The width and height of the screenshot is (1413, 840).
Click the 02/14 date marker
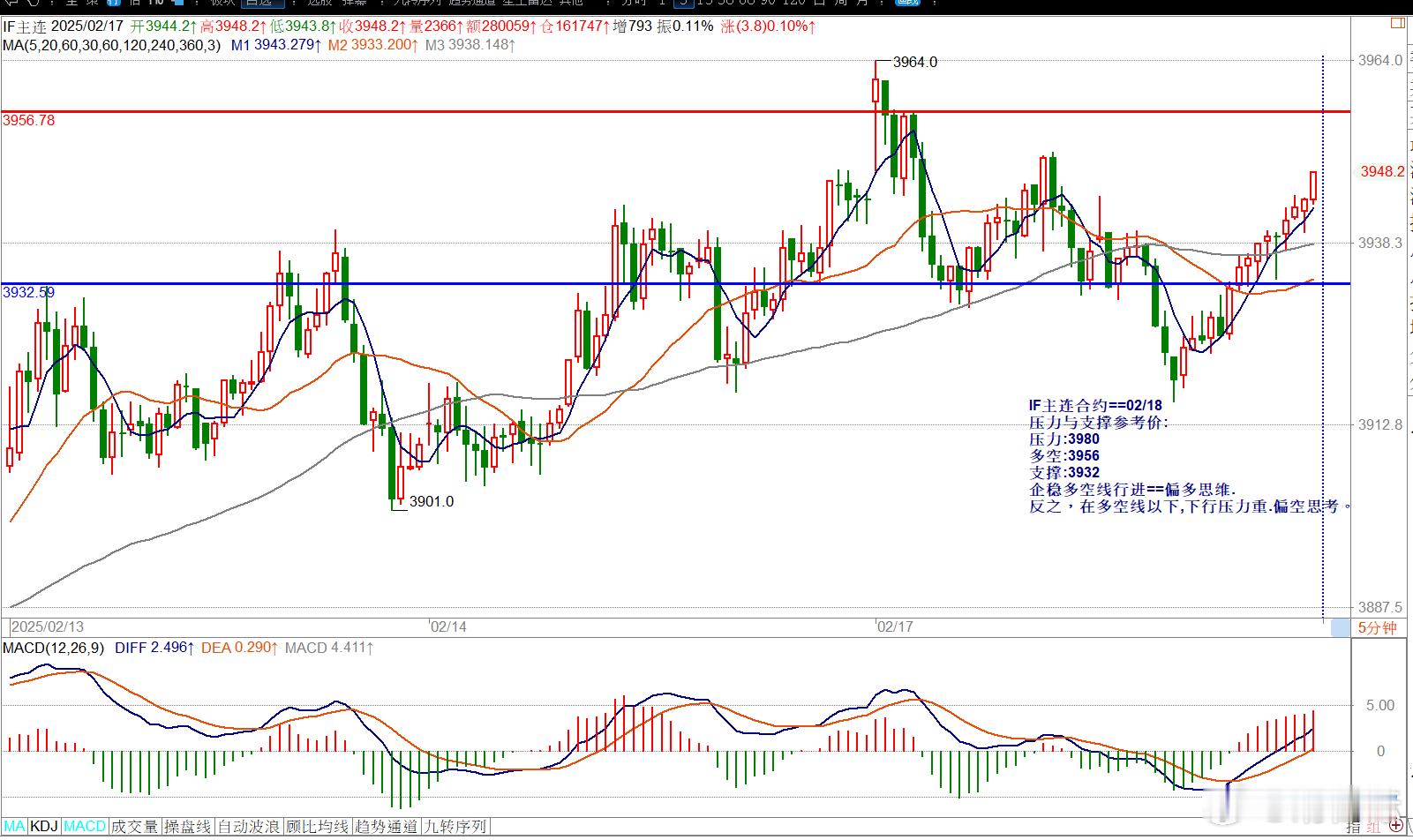point(449,626)
